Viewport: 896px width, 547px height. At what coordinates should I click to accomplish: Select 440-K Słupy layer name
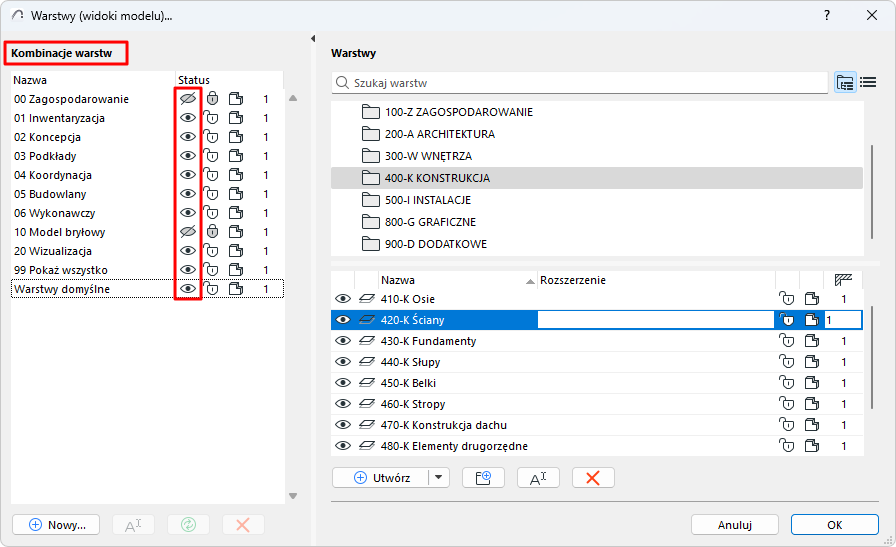[x=410, y=362]
